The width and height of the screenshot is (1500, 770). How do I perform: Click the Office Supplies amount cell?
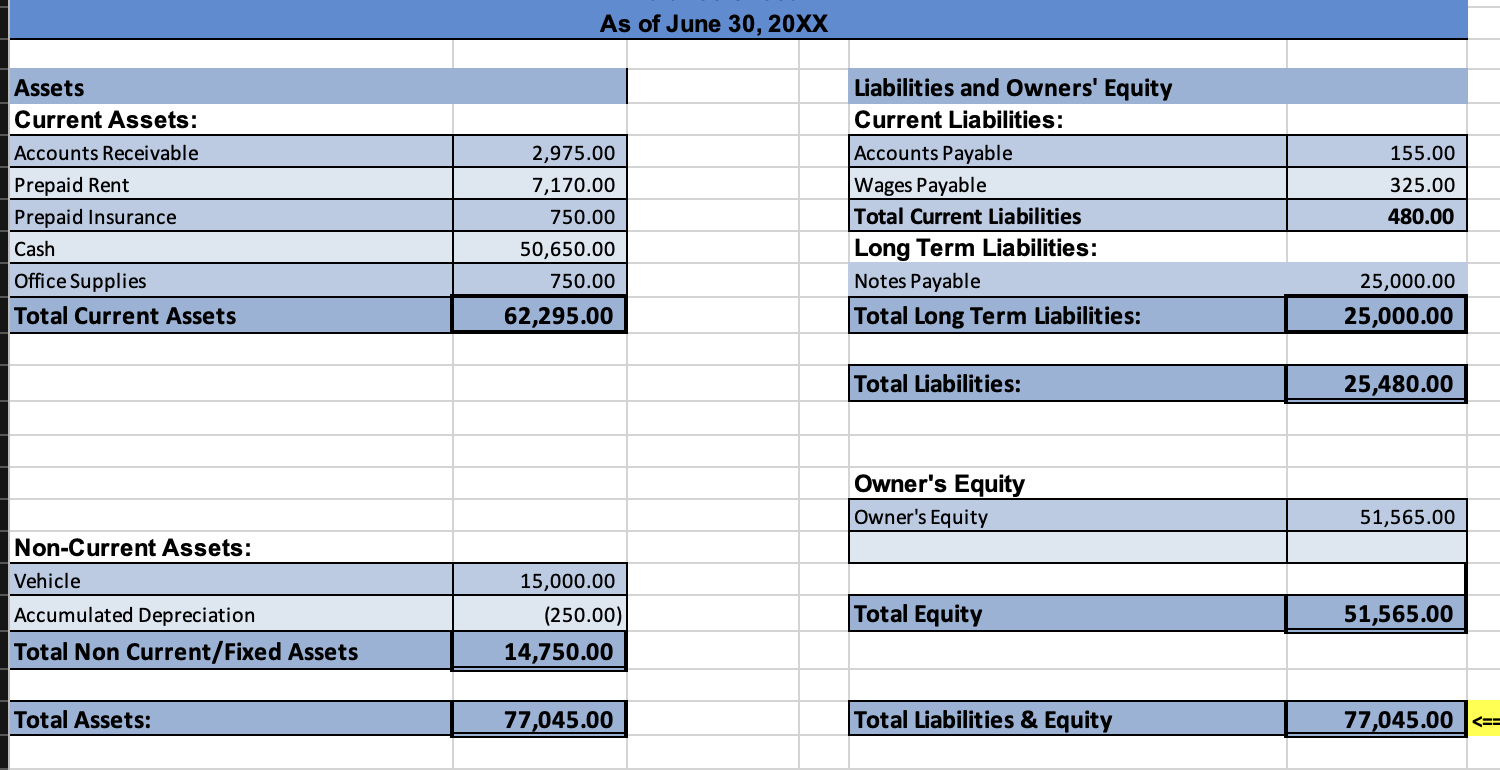coord(540,280)
